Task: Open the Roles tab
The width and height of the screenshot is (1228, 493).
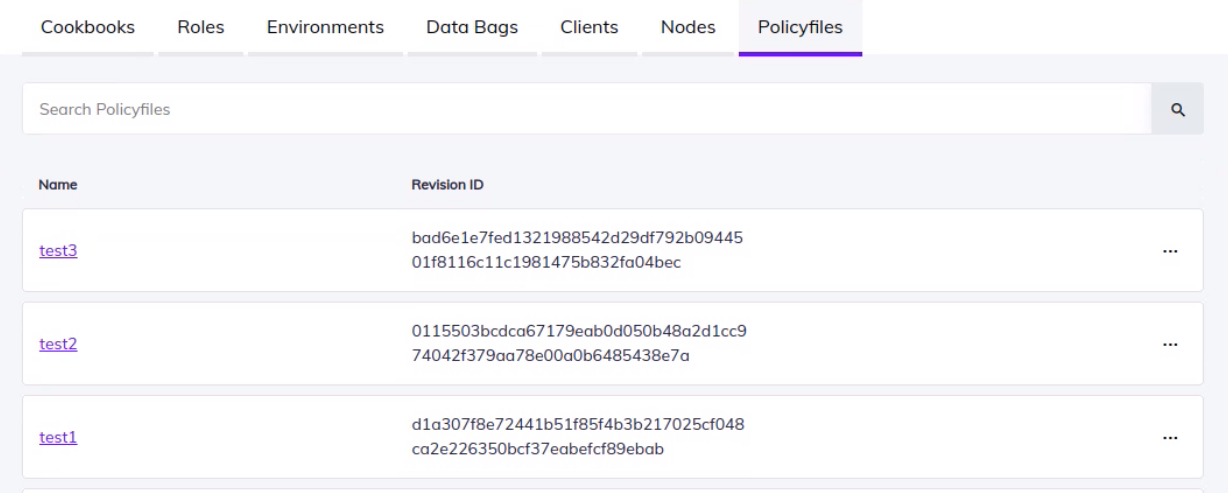Action: pyautogui.click(x=200, y=27)
